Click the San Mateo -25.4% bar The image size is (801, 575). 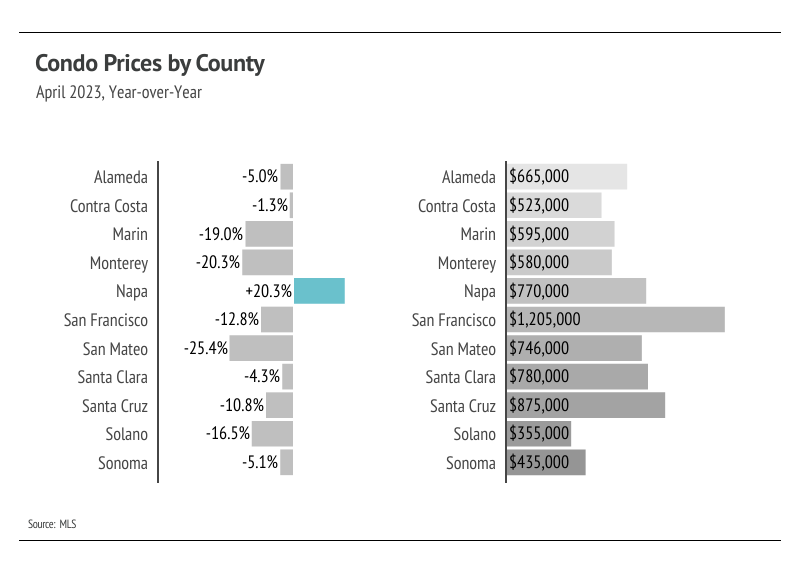coord(261,348)
